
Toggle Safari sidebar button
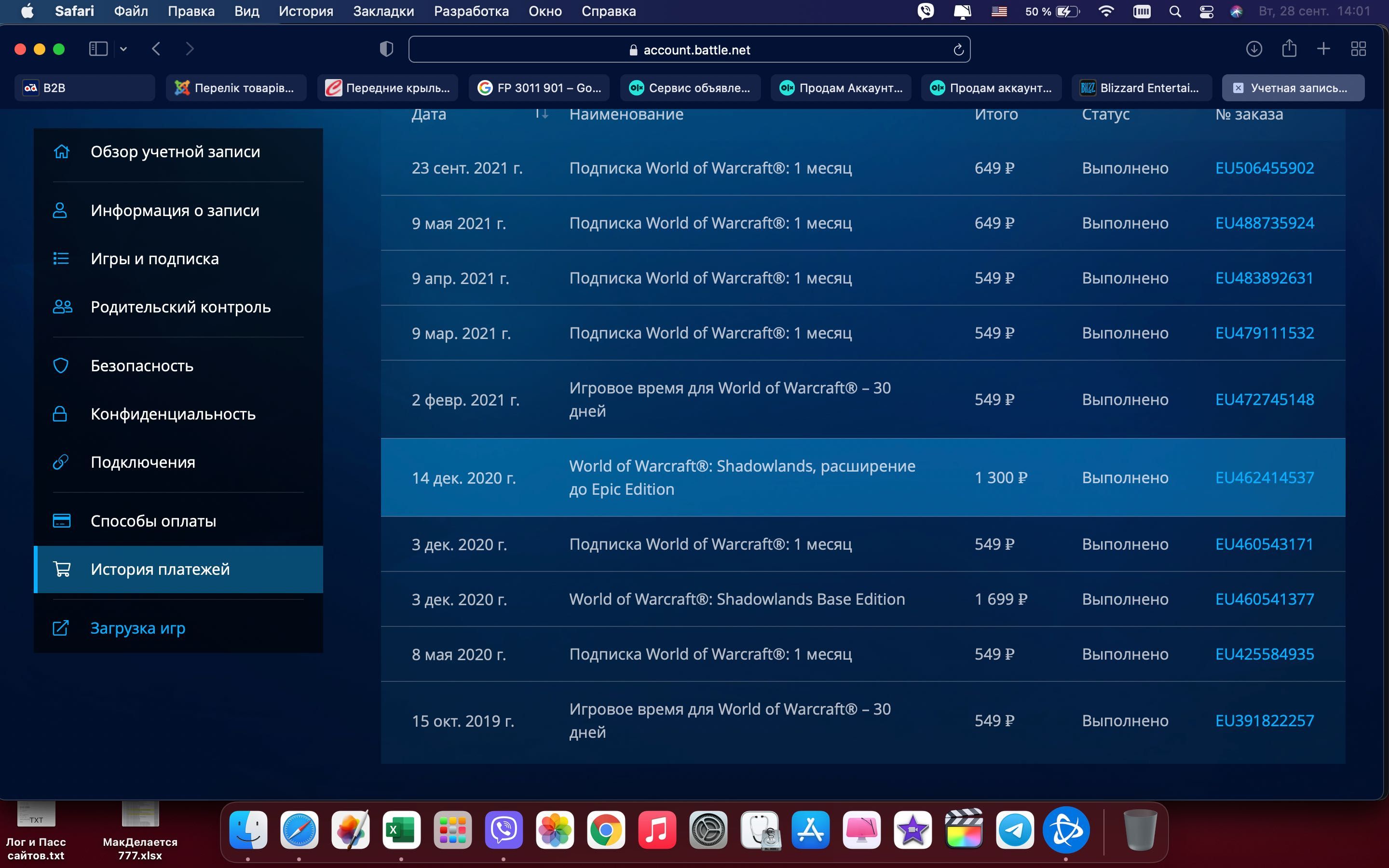tap(98, 49)
